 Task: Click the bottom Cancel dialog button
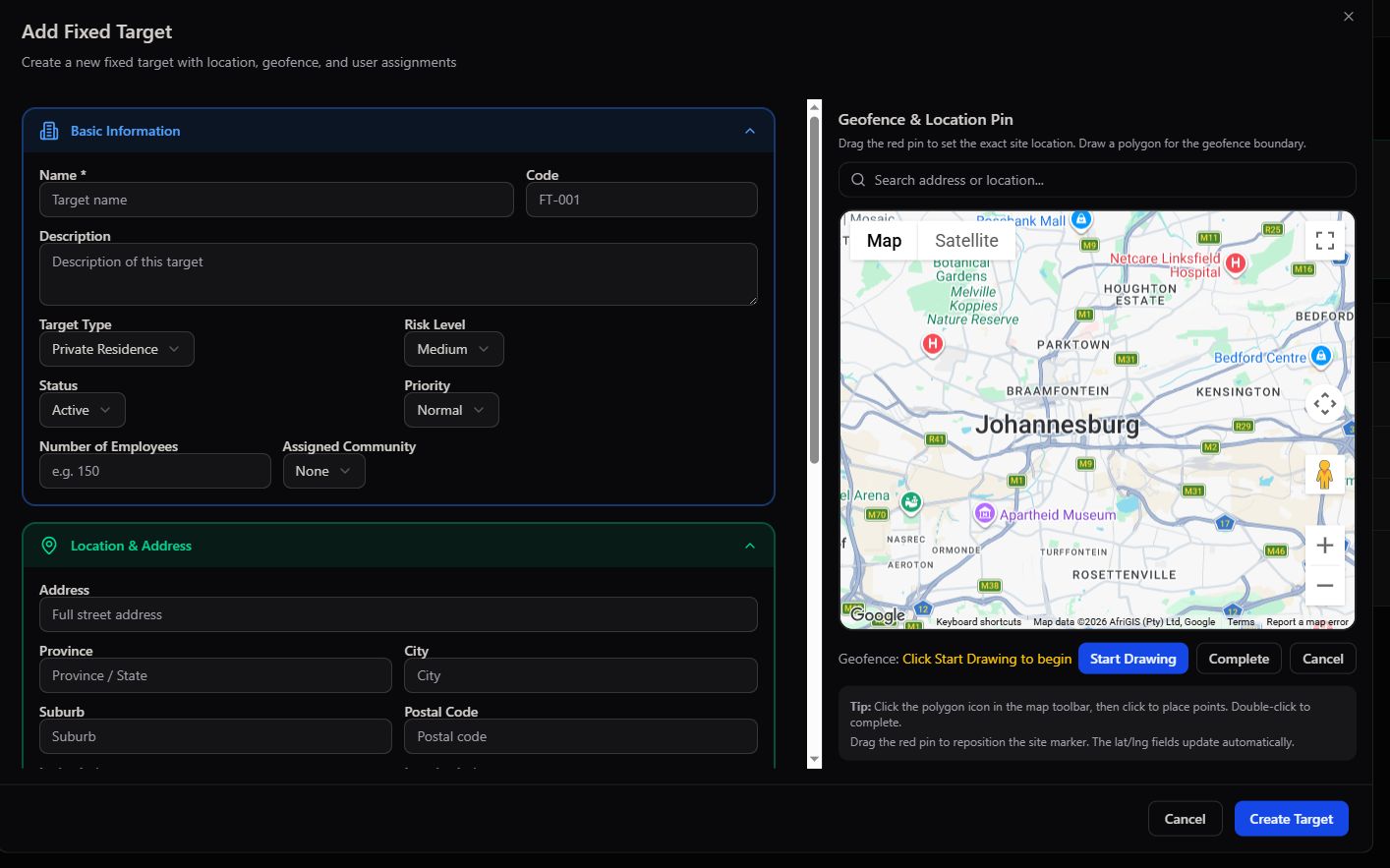pos(1185,819)
